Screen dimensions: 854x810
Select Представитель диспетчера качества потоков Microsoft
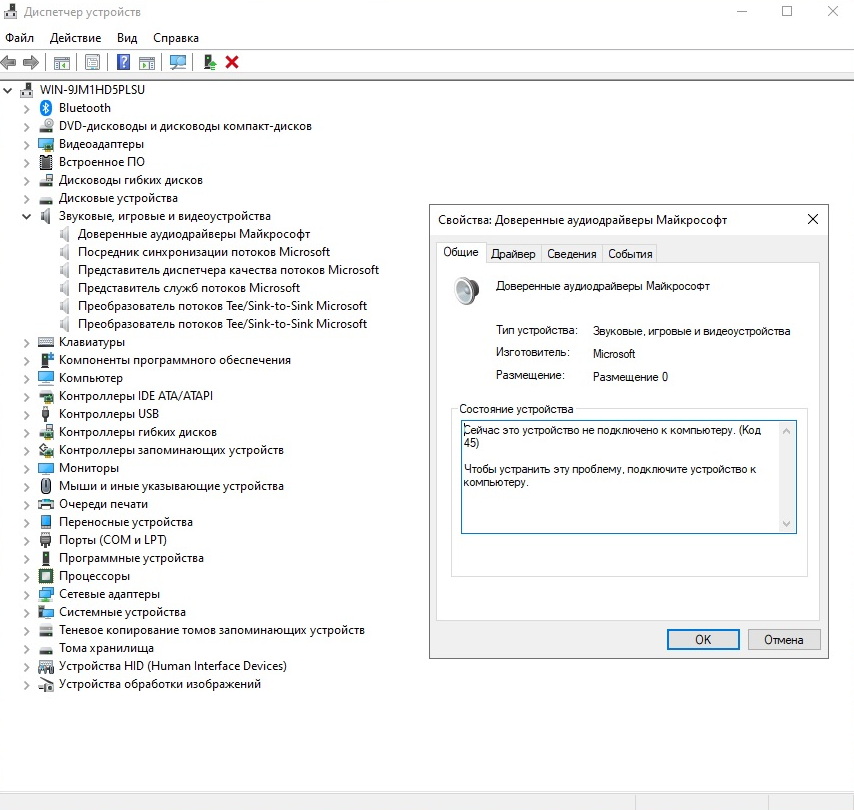228,270
